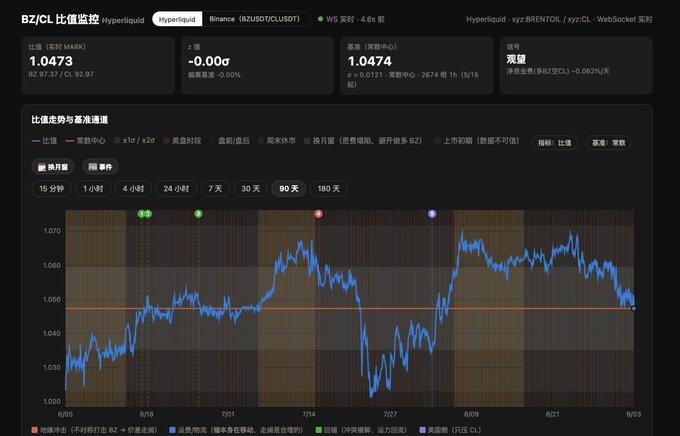Click the BZ/CL 比值监控 page title
This screenshot has width=680, height=436.
[x=60, y=20]
